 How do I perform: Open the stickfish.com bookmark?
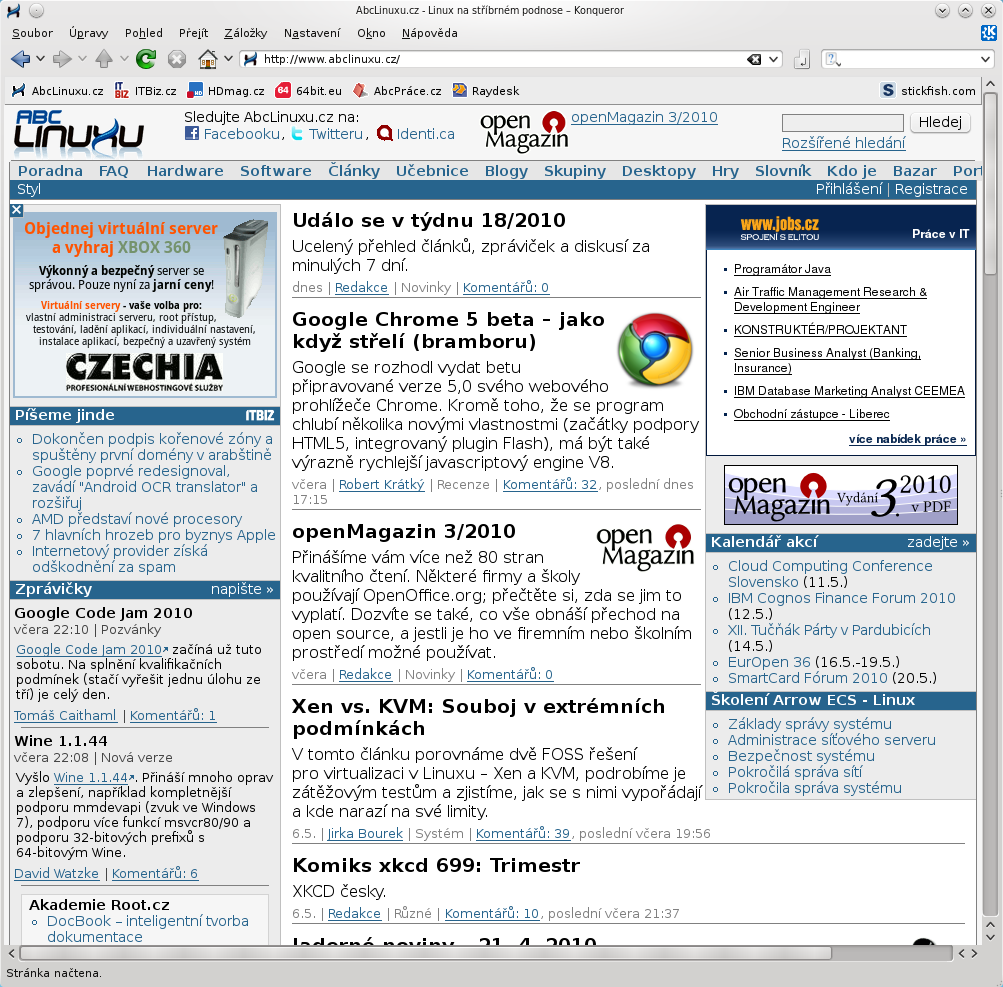928,90
